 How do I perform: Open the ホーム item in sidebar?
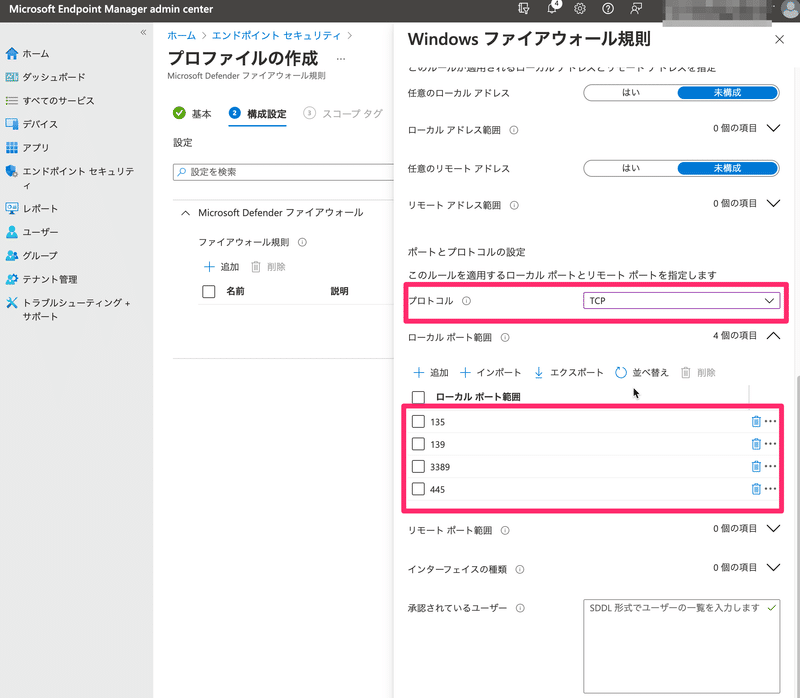(x=28, y=54)
